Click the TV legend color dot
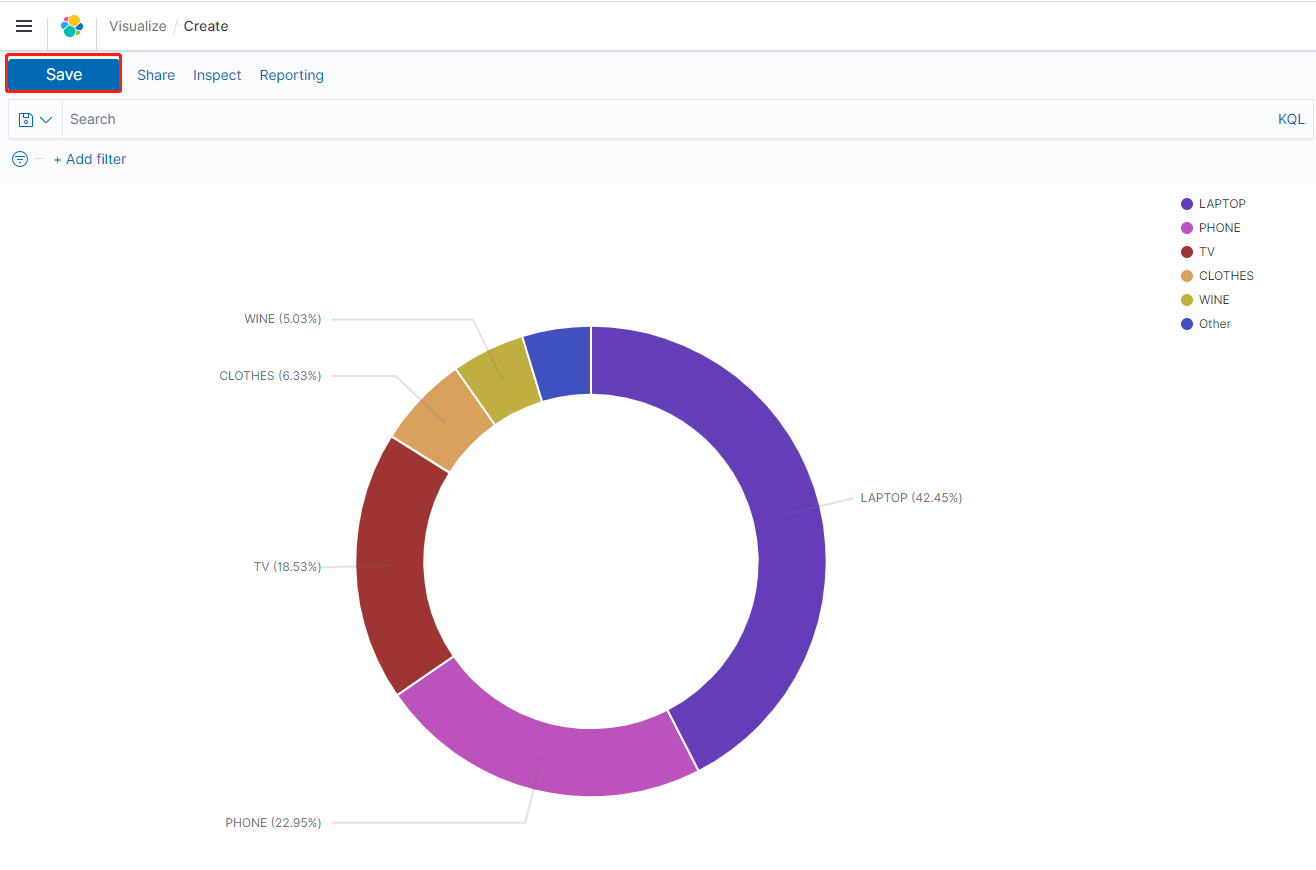The image size is (1316, 870). coord(1187,252)
